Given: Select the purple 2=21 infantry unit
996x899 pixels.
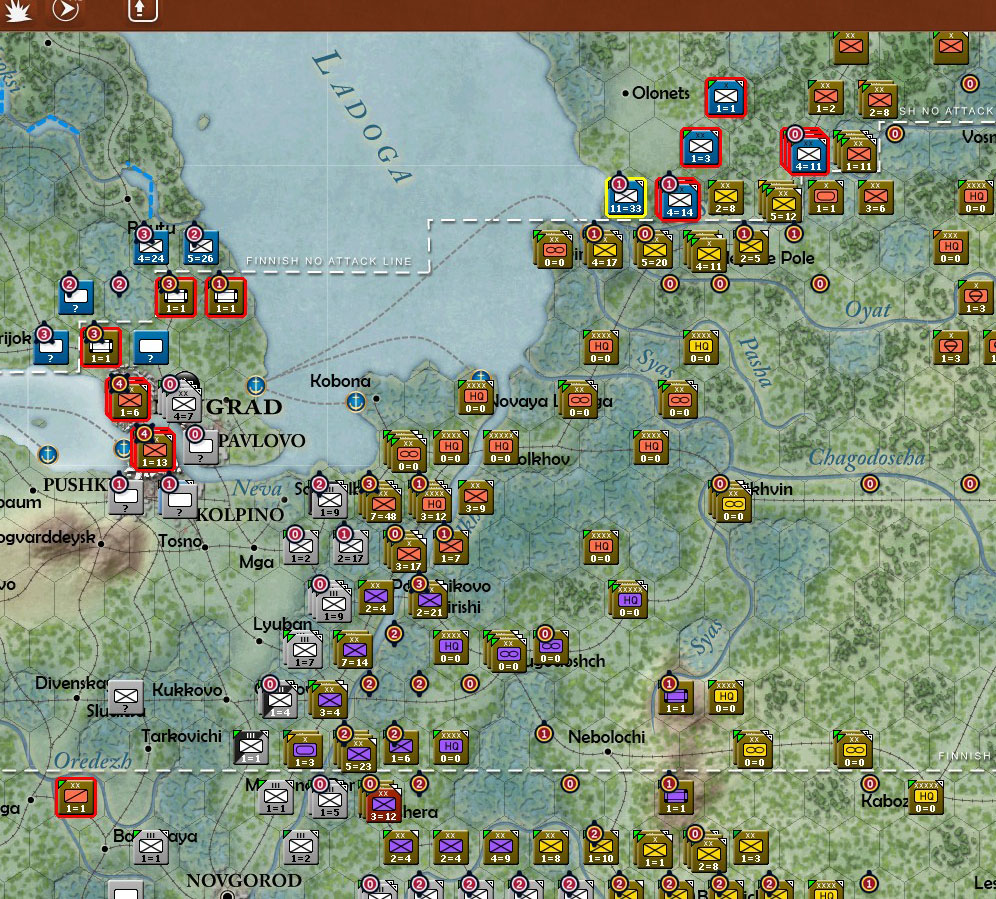Looking at the screenshot, I should point(429,601).
